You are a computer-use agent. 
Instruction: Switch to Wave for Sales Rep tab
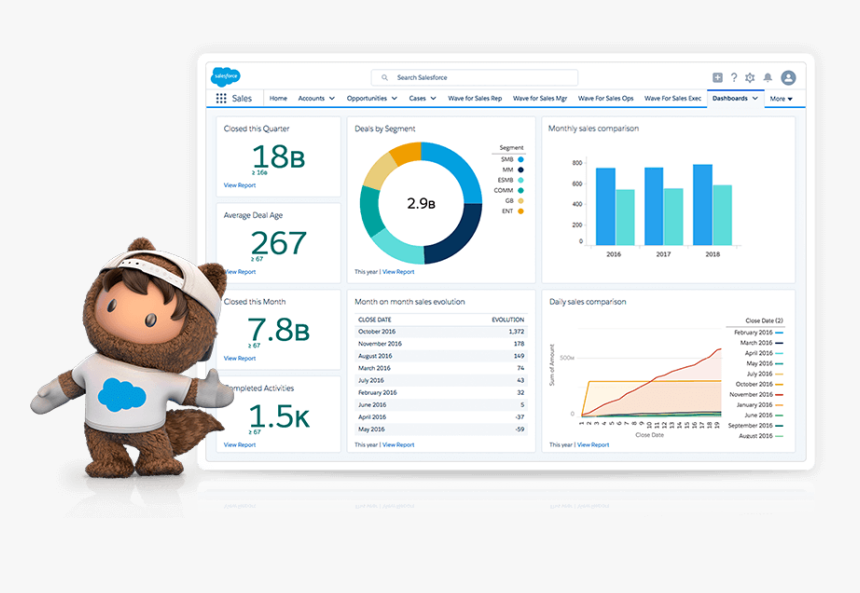[475, 98]
